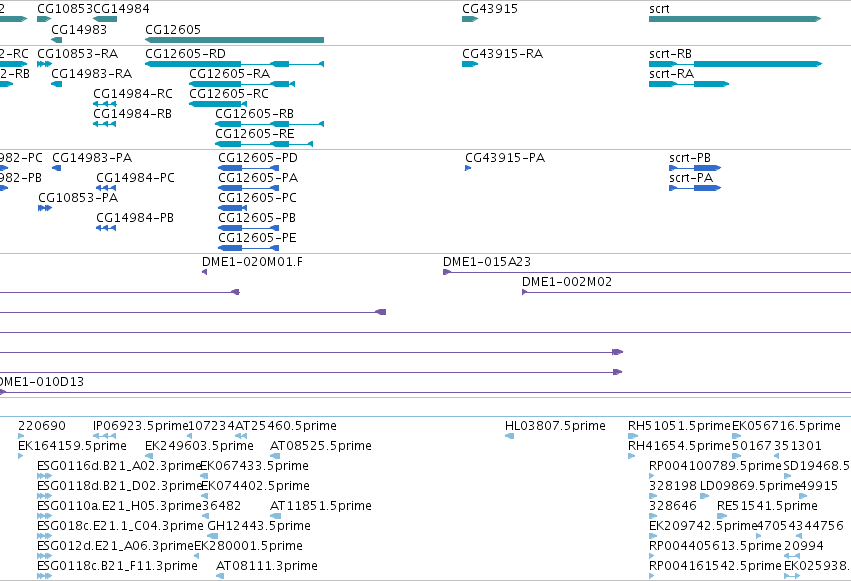Open protein CG43915-PA
The width and height of the screenshot is (851, 581).
tap(468, 168)
